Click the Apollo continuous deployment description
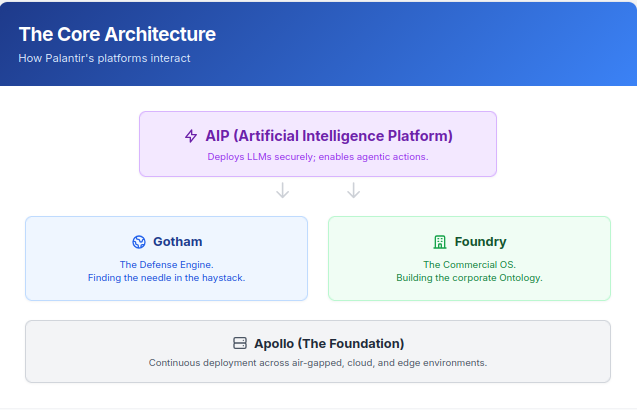The height and width of the screenshot is (410, 637). coord(318,363)
